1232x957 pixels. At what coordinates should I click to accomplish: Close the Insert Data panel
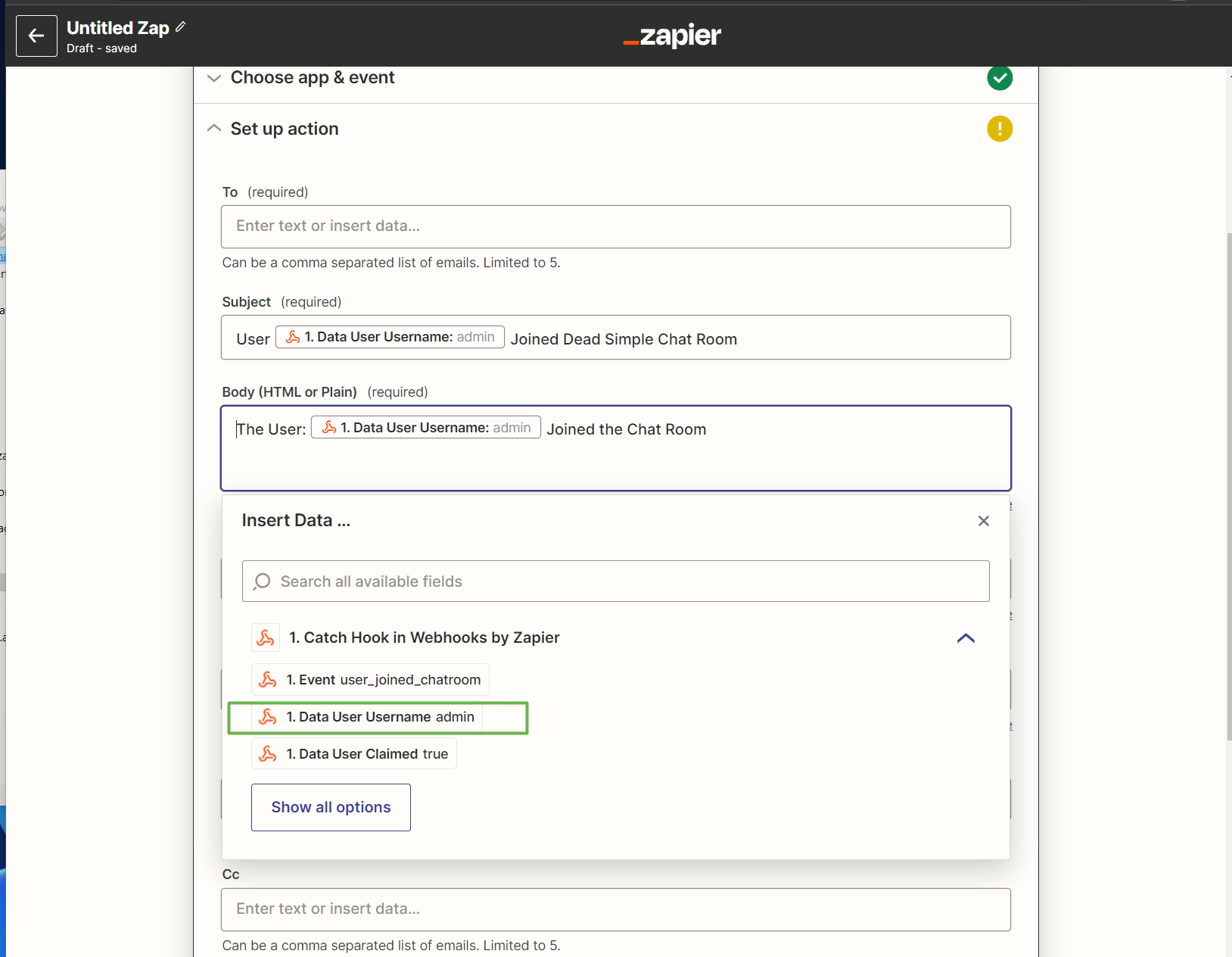(983, 521)
